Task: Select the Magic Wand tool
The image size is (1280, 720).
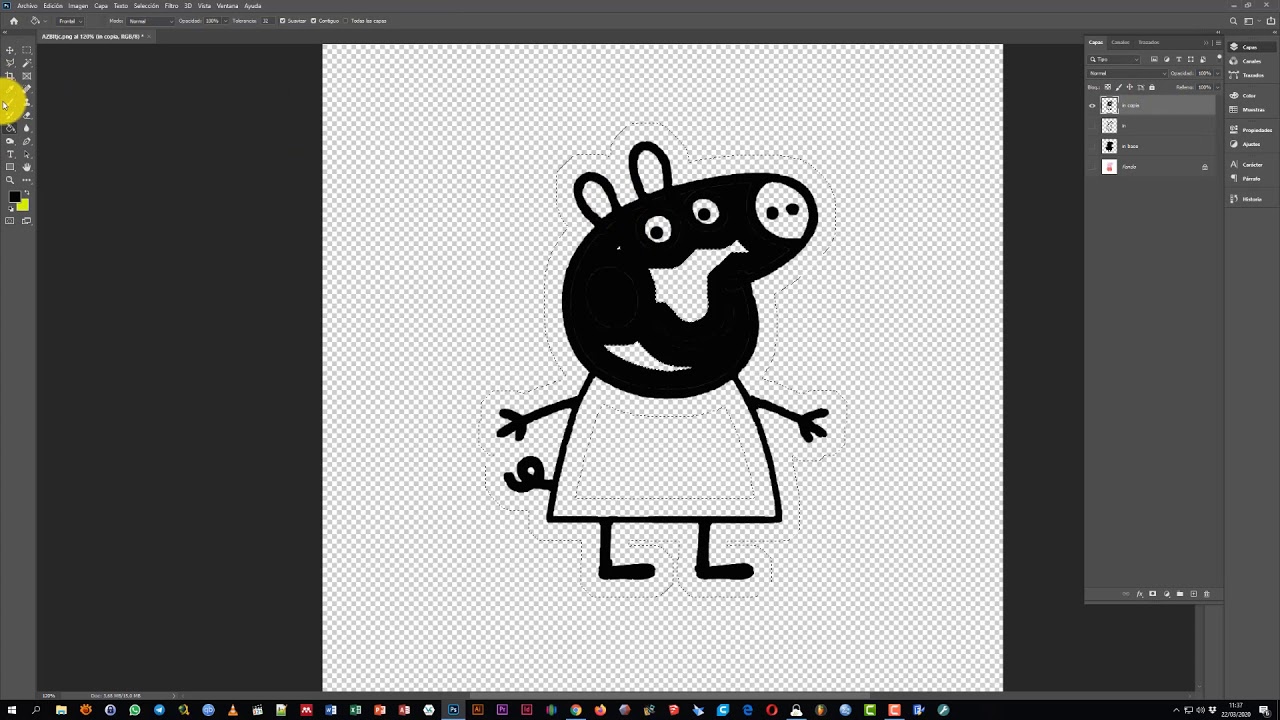Action: tap(26, 63)
